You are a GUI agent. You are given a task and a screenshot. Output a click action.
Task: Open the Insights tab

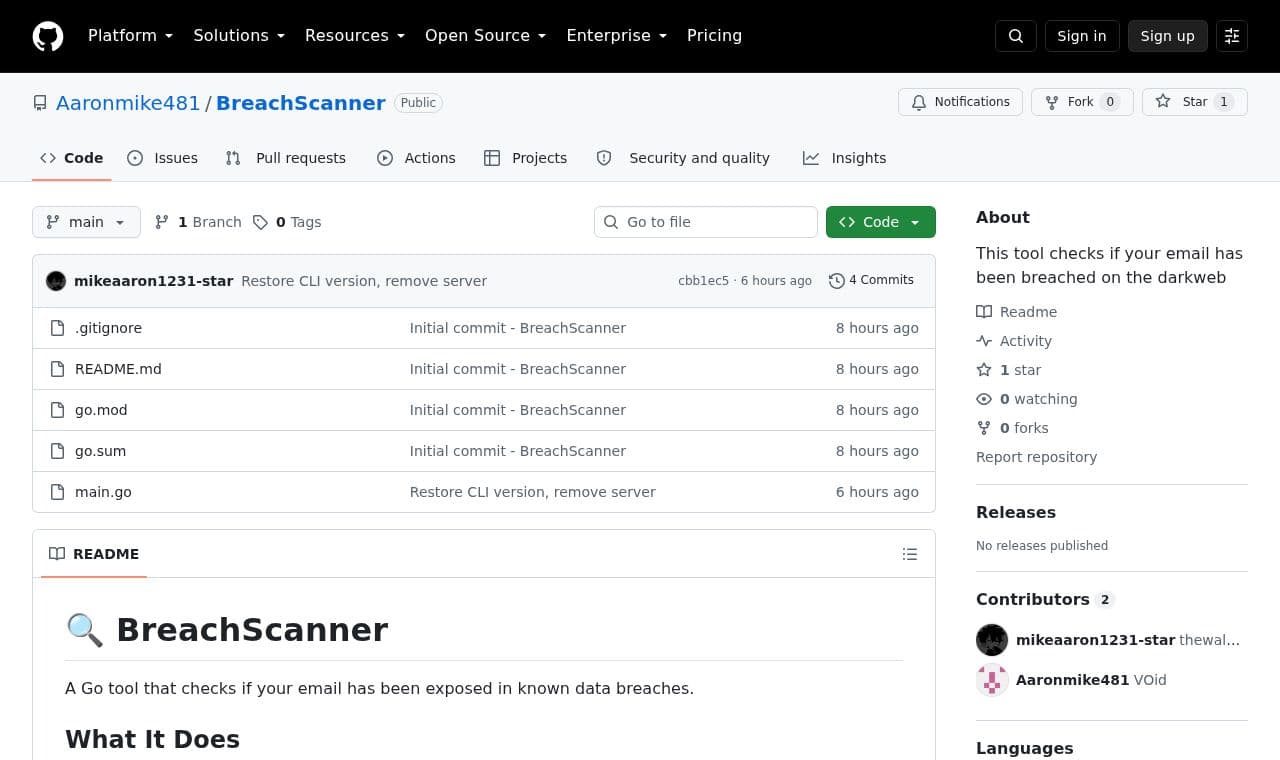click(x=844, y=158)
